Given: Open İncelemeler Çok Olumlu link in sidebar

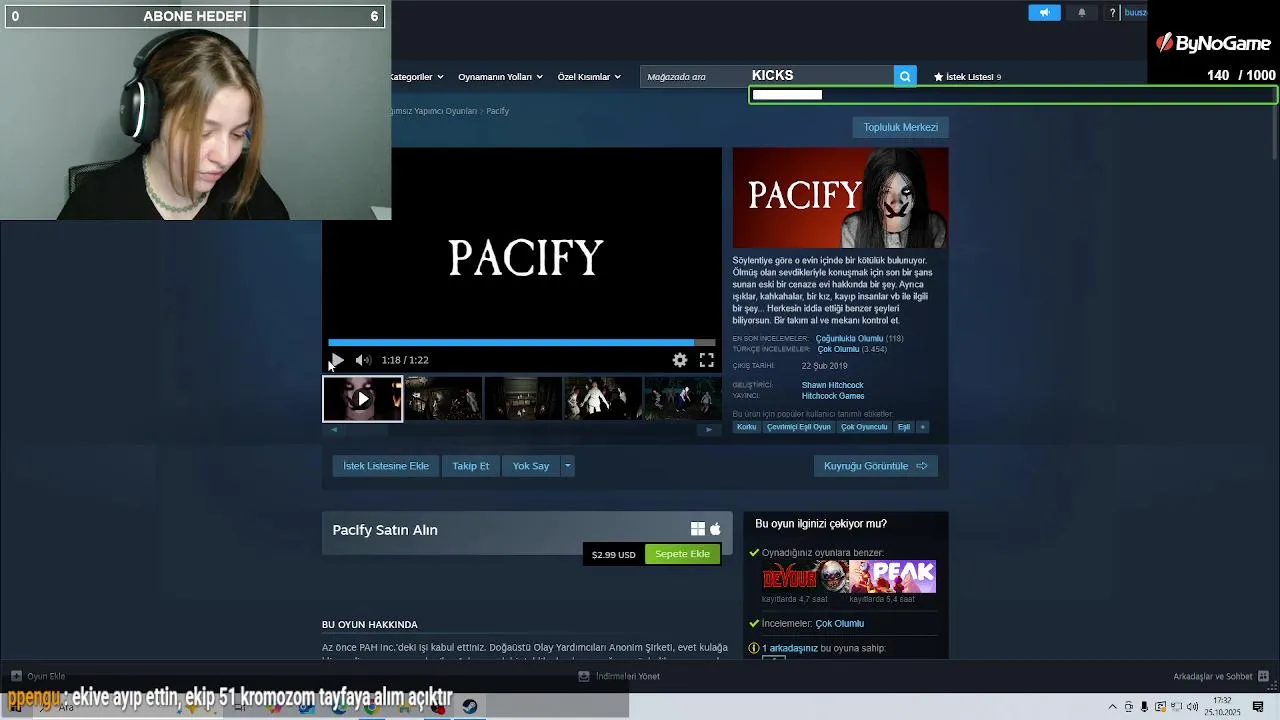Looking at the screenshot, I should point(839,624).
